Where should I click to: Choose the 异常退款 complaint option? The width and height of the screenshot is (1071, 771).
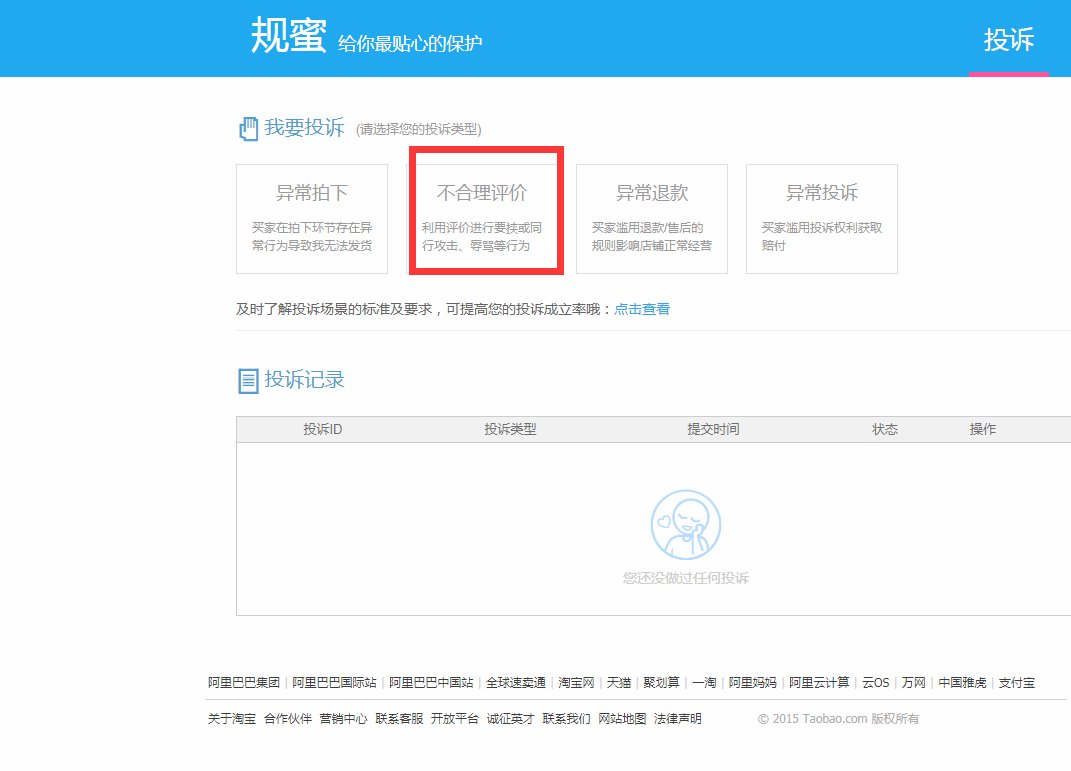coord(651,218)
